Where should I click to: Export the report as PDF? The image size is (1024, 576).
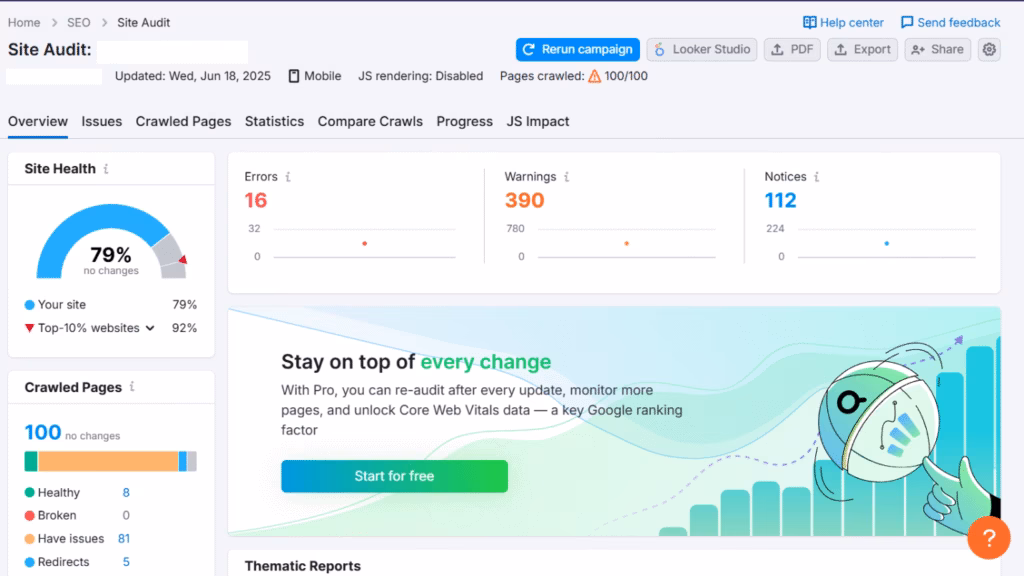(791, 49)
